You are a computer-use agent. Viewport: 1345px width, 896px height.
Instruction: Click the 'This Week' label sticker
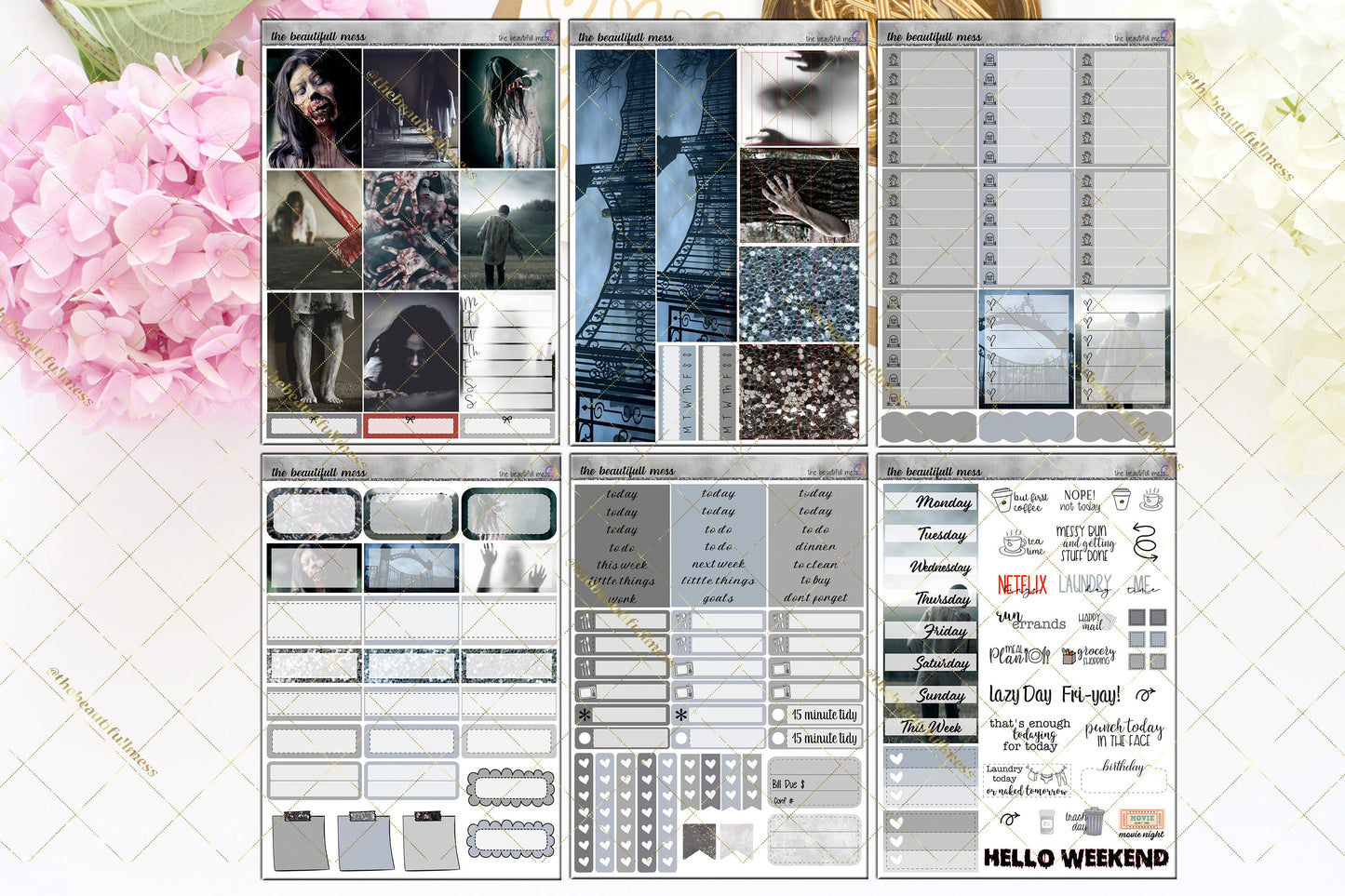931,727
